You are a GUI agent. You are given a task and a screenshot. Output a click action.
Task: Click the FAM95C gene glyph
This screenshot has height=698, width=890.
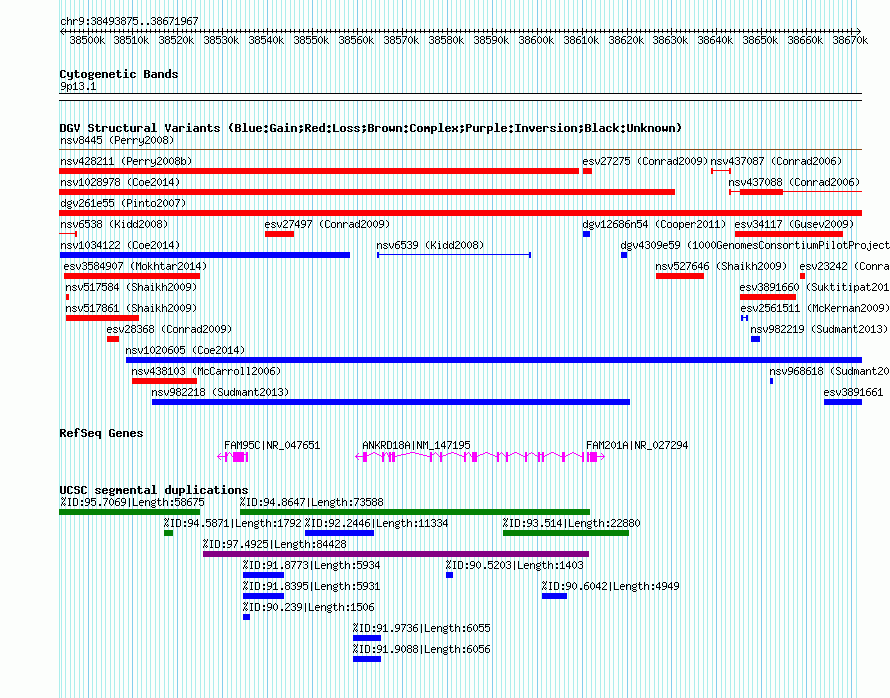click(x=233, y=457)
